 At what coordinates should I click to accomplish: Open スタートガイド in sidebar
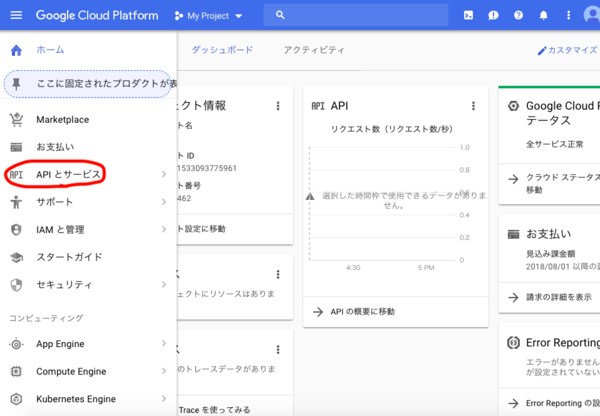(x=70, y=257)
